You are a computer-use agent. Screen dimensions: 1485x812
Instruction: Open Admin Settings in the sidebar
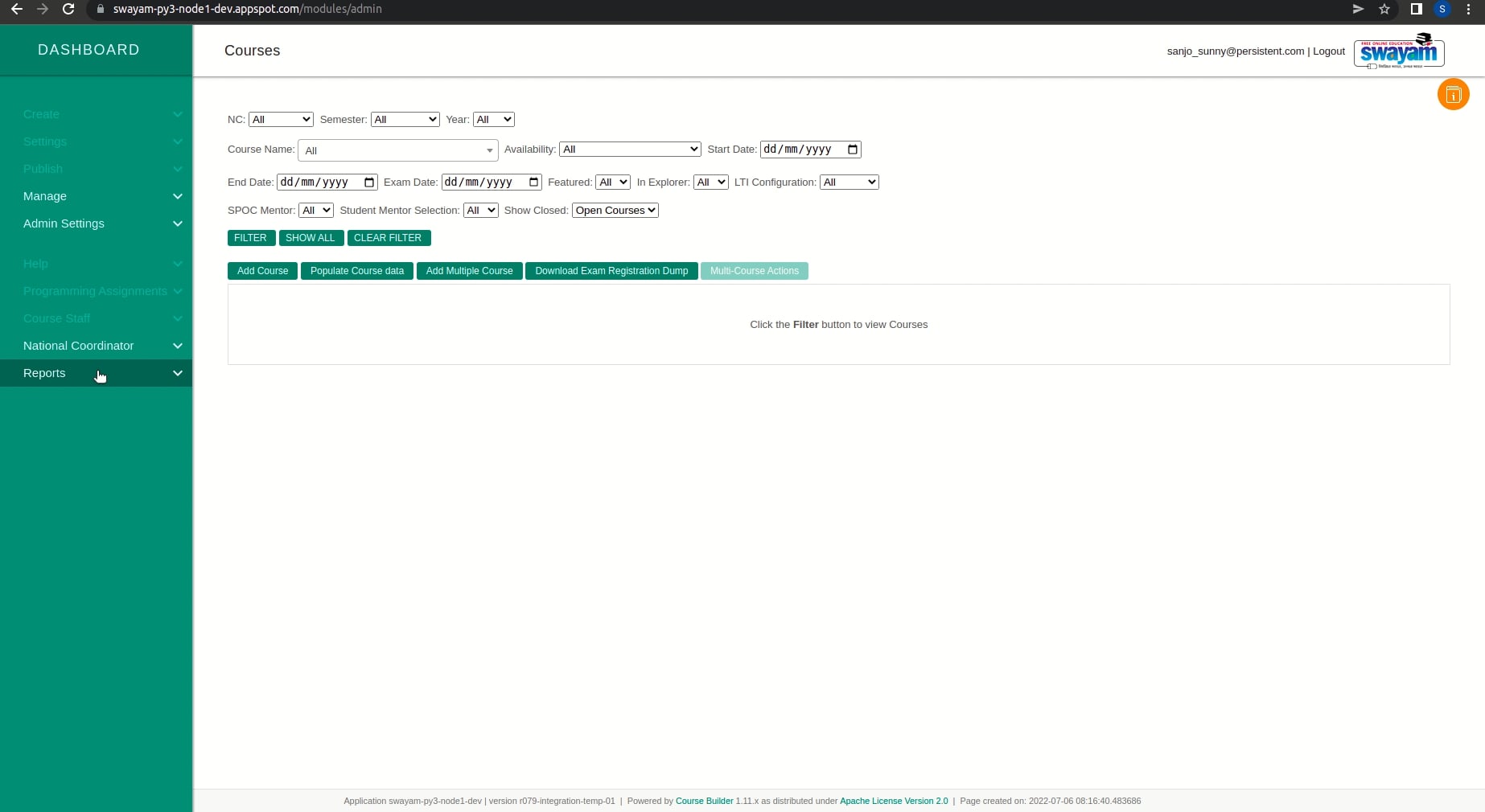(x=96, y=224)
